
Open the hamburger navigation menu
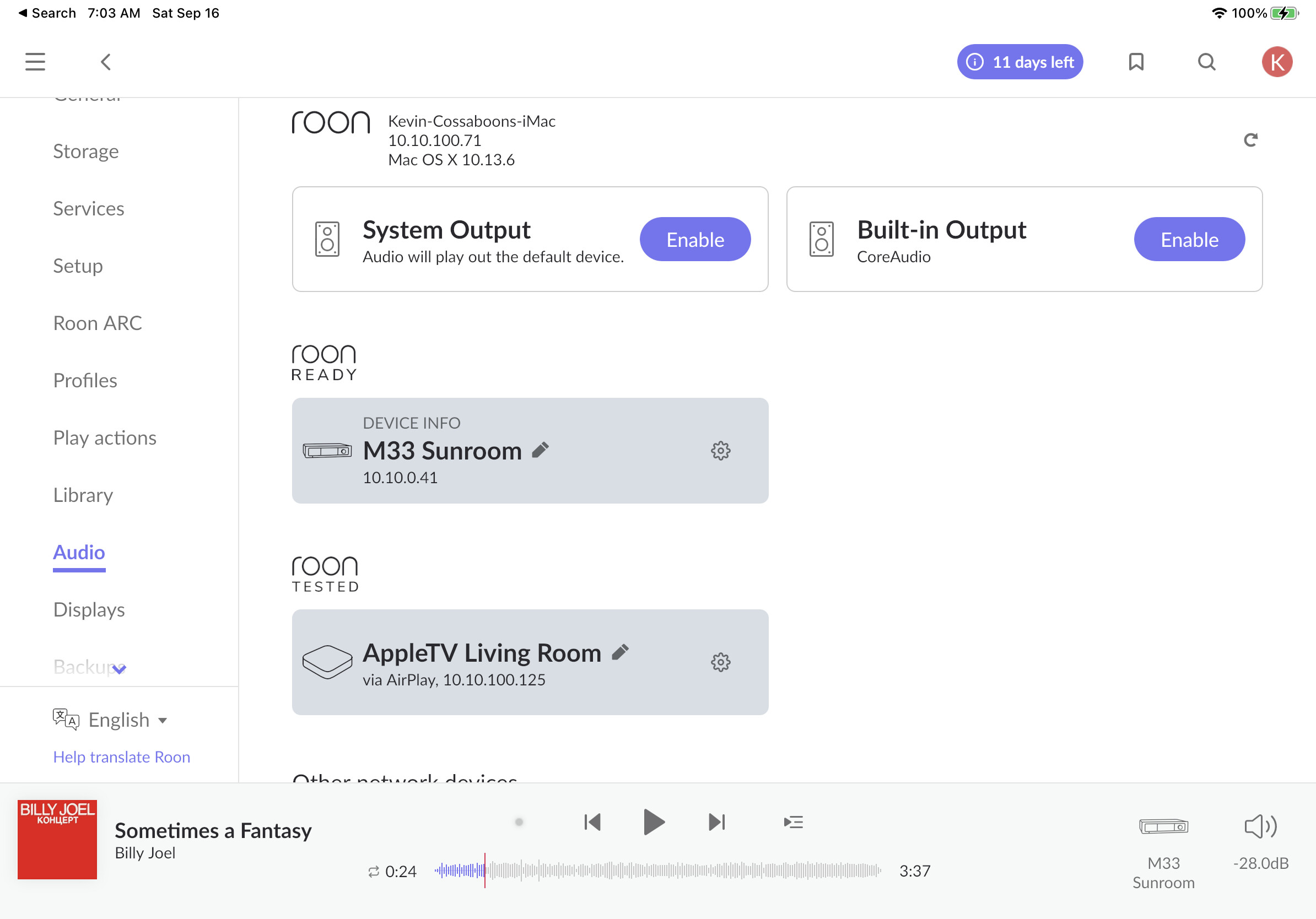35,62
